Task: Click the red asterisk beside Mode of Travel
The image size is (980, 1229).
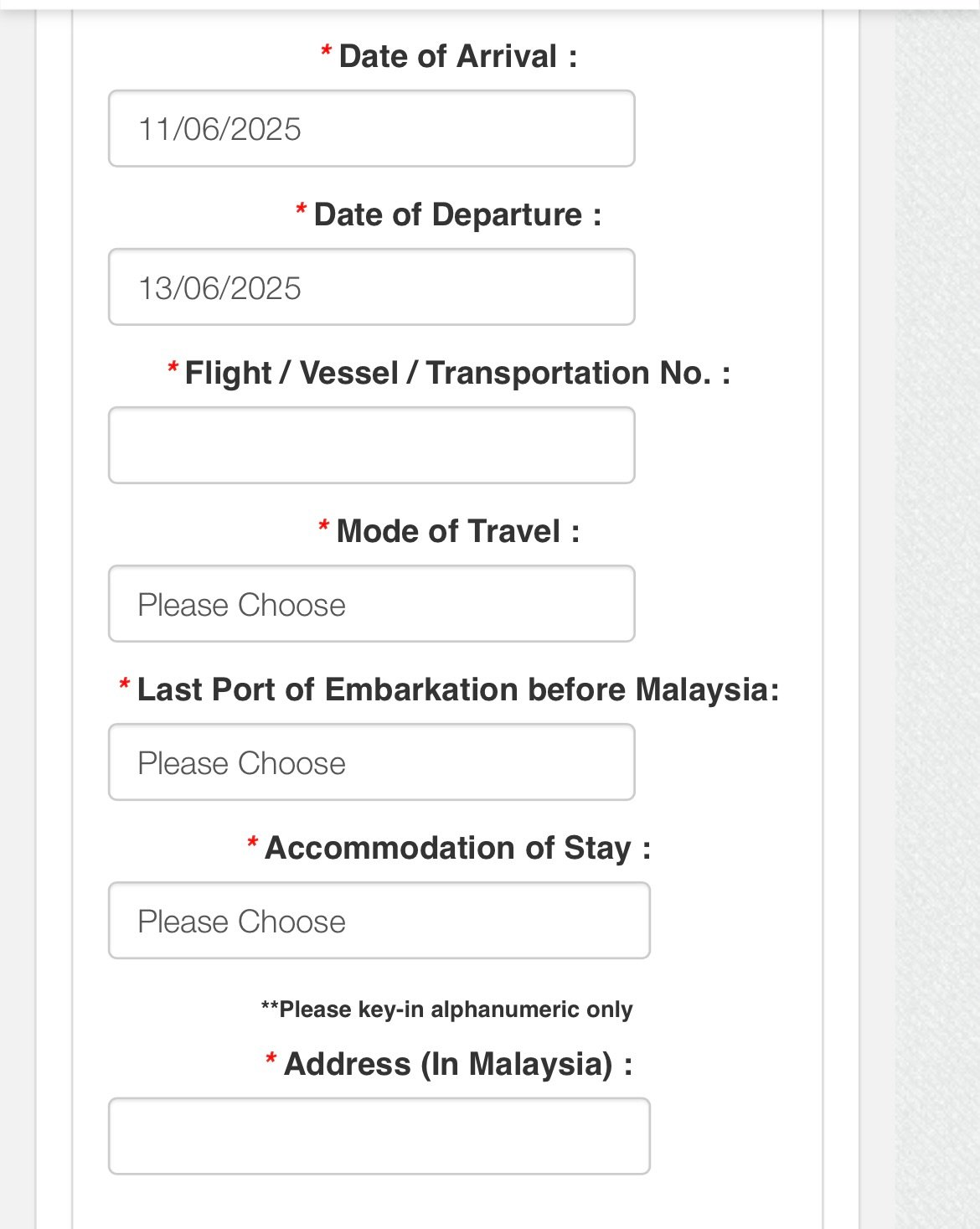Action: (324, 527)
